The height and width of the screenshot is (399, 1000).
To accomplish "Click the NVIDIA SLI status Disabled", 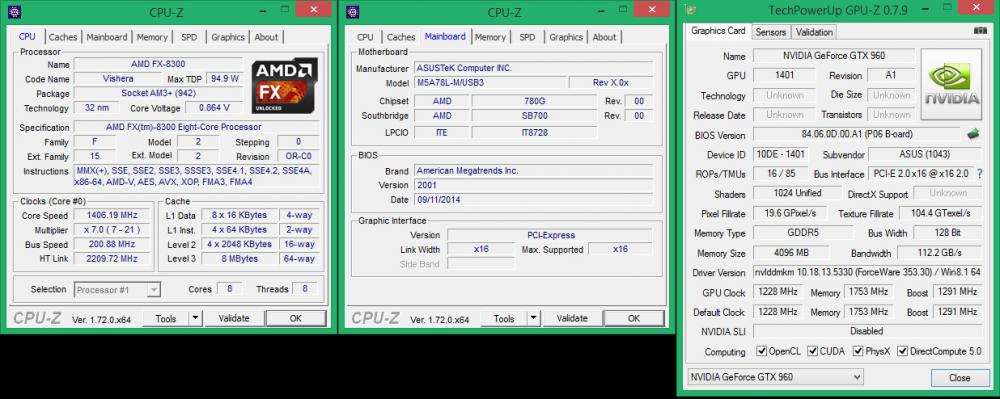I will pos(867,331).
